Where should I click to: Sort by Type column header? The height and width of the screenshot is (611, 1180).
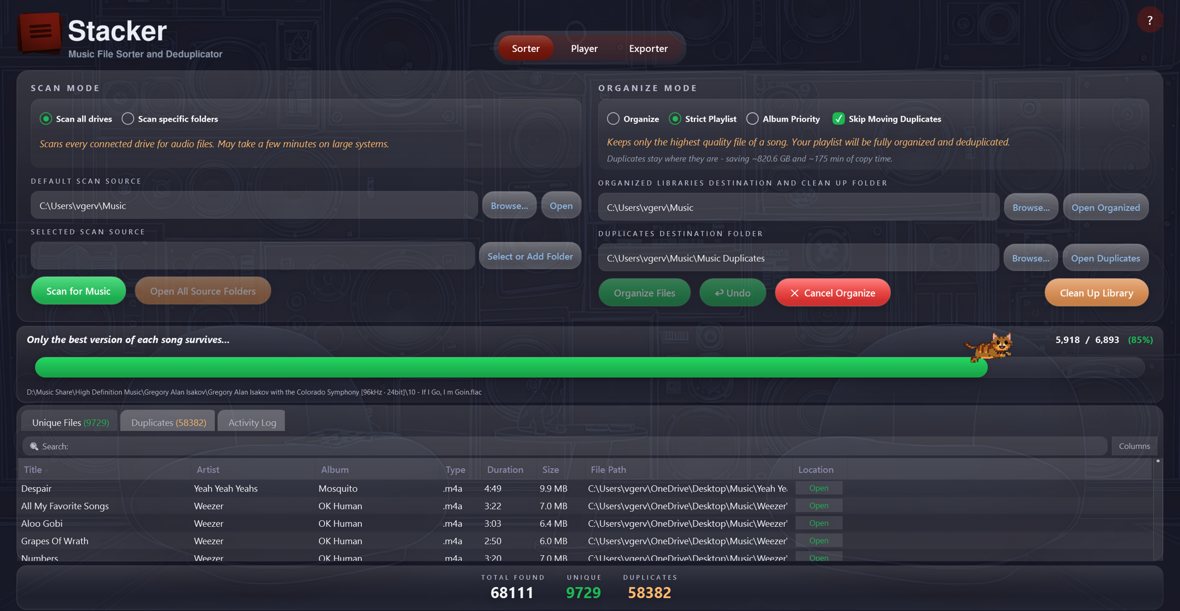(455, 470)
